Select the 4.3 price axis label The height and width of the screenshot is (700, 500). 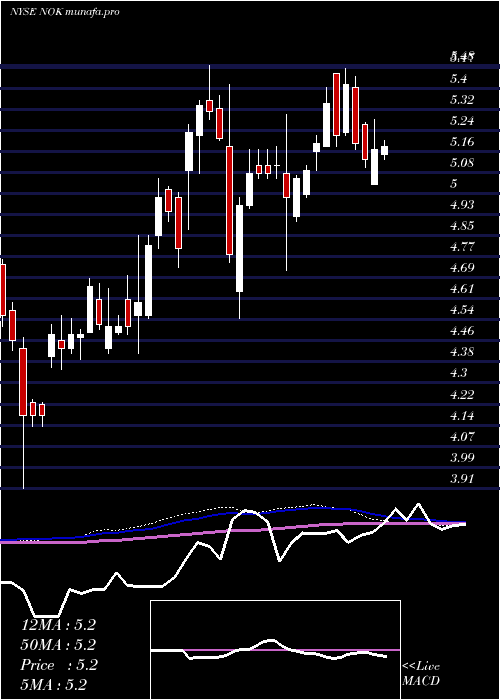coord(458,373)
